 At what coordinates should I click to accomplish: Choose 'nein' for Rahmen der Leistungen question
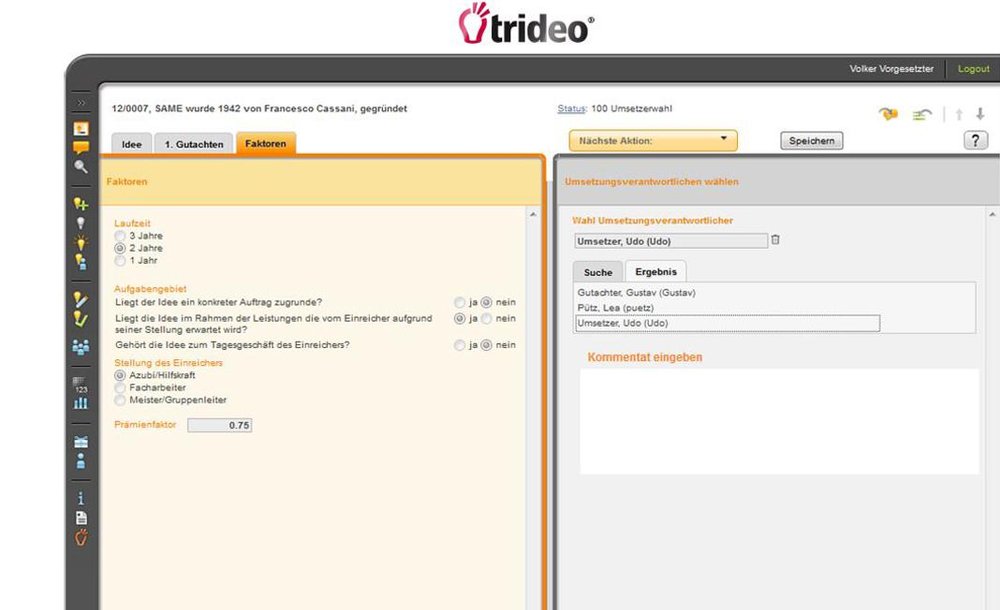pyautogui.click(x=487, y=318)
